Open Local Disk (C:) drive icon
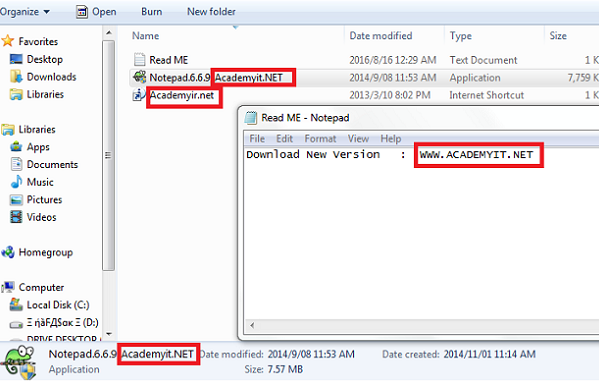599x387 pixels. click(16, 304)
